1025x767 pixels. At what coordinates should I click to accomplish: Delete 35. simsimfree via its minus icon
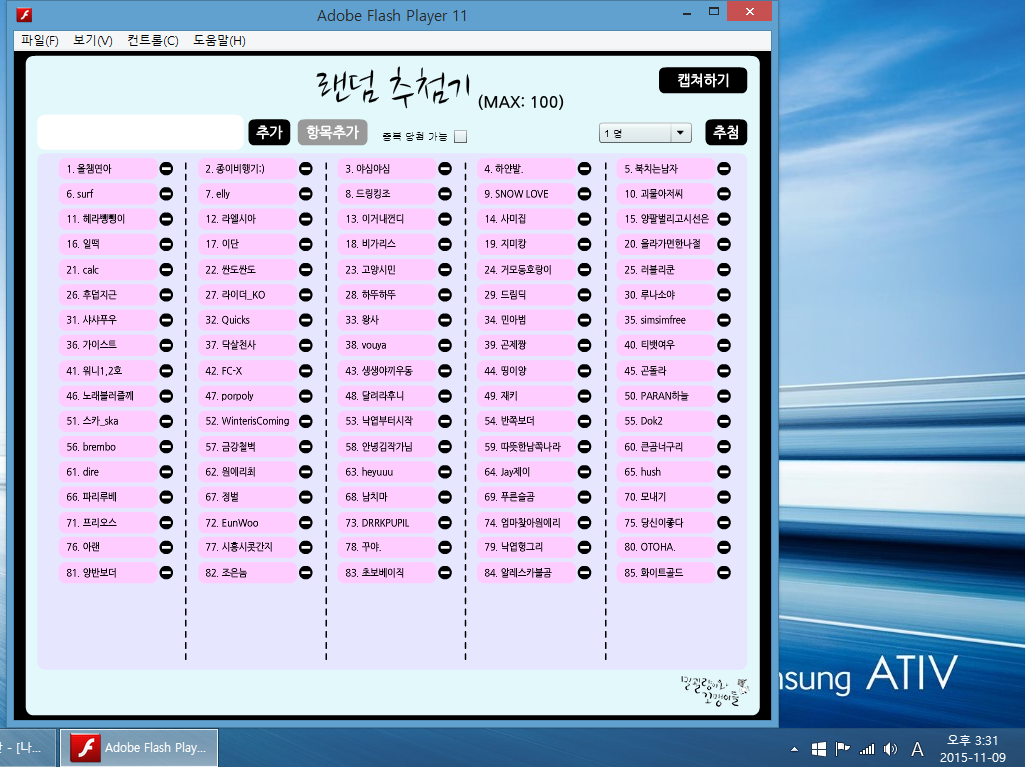724,320
